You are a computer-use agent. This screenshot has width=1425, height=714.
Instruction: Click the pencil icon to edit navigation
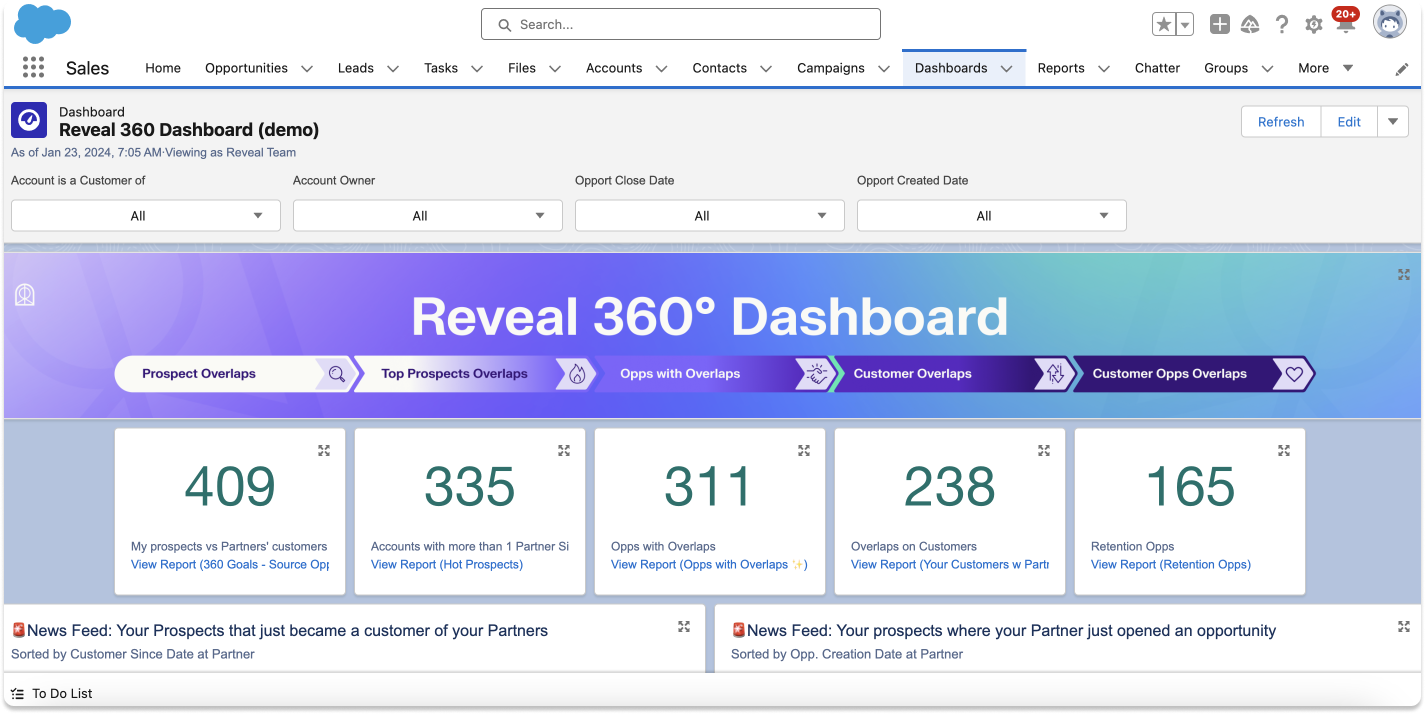(x=1402, y=69)
